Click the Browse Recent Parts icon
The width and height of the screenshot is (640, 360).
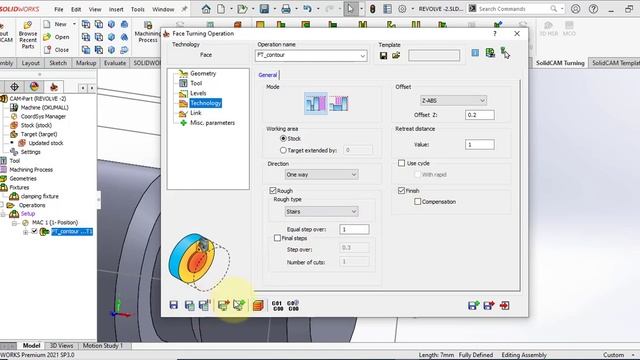(x=28, y=35)
